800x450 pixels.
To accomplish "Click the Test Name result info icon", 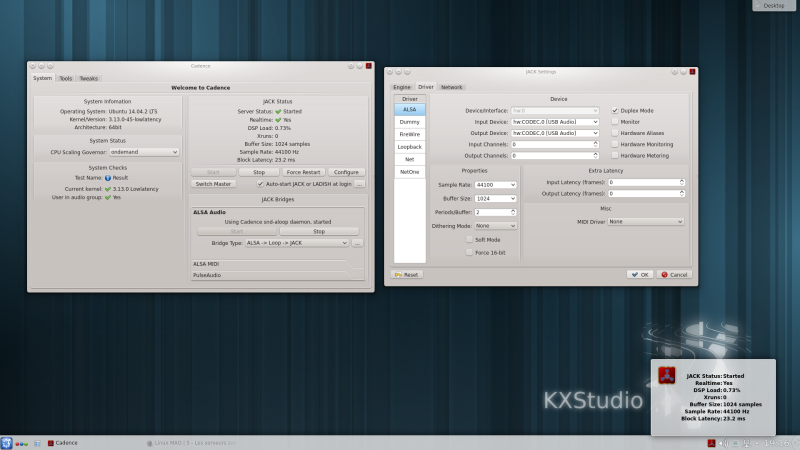I will [108, 177].
